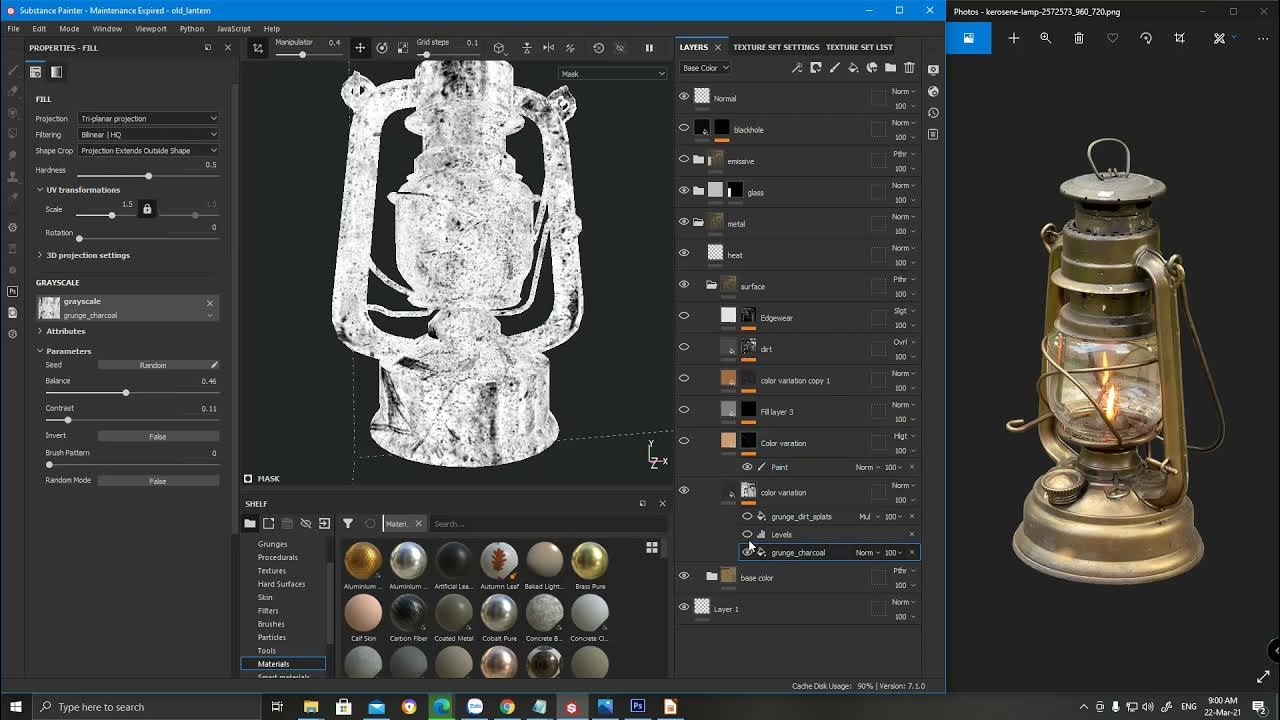Open Google Chrome from the taskbar

point(507,707)
